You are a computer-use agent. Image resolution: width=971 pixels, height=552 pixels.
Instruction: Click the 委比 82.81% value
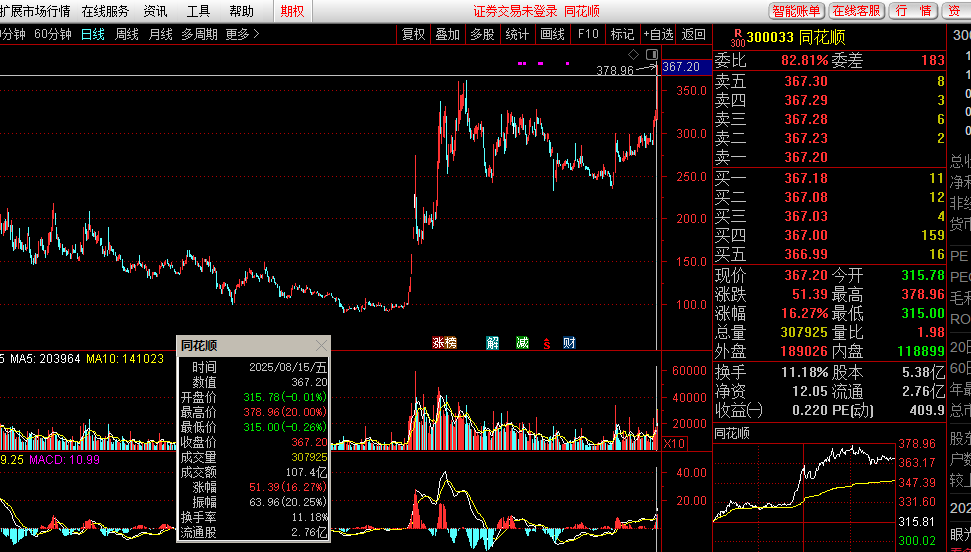[804, 61]
